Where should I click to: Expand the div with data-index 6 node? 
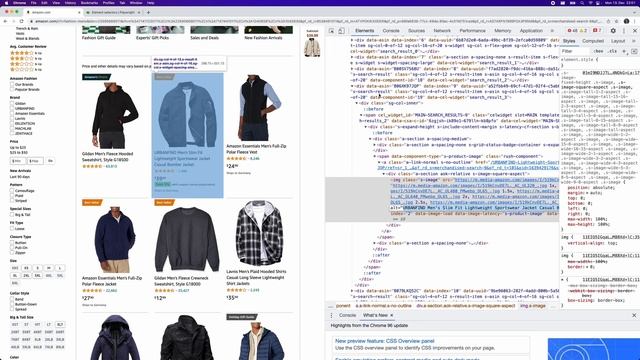pos(352,40)
